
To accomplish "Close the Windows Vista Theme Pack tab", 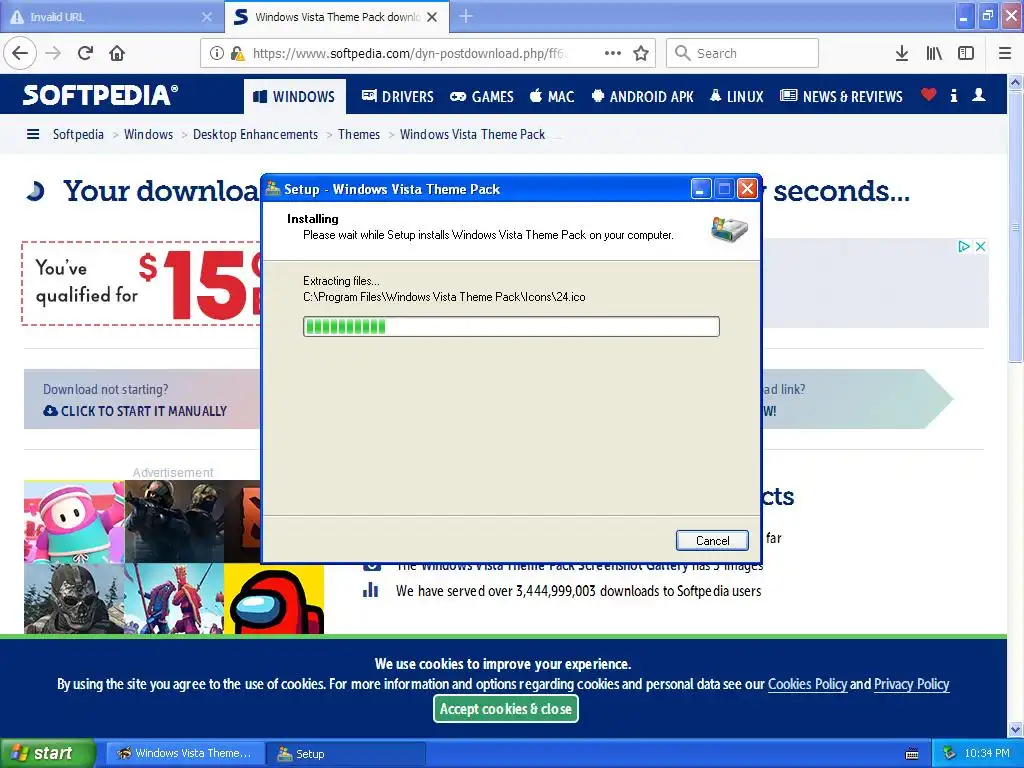I will coord(432,17).
